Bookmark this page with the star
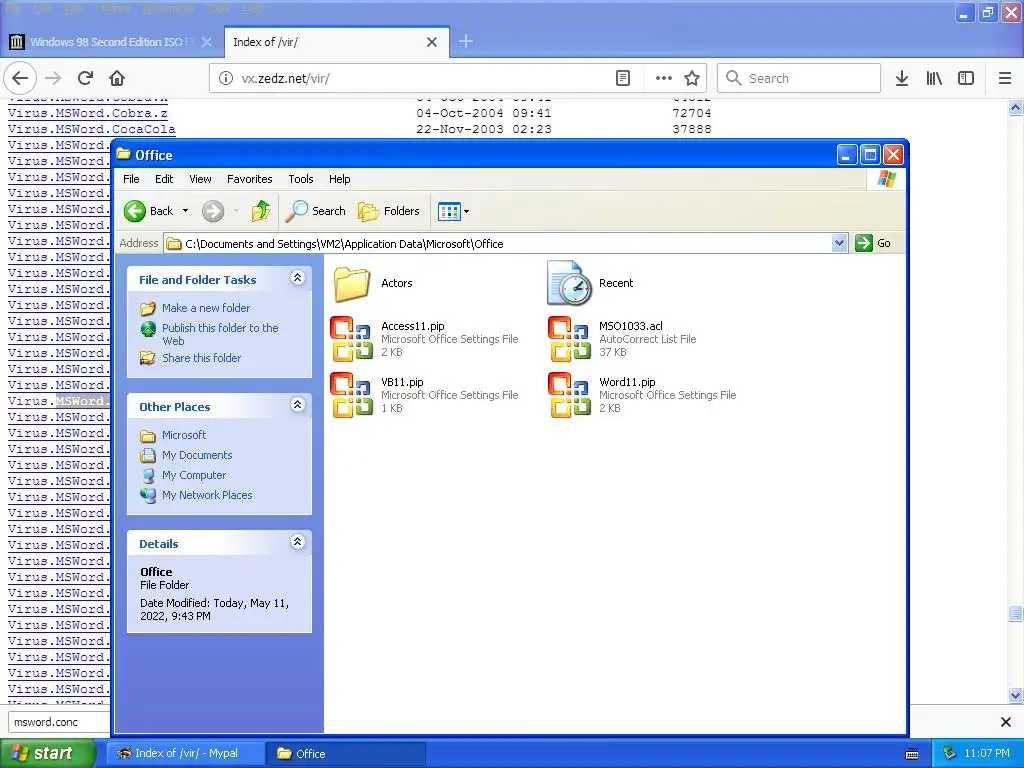This screenshot has width=1024, height=768. pos(692,78)
